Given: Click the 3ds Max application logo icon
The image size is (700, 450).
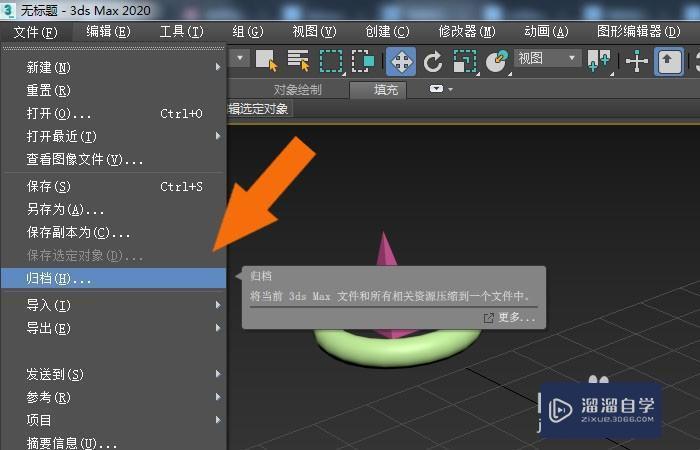Looking at the screenshot, I should 8,10.
